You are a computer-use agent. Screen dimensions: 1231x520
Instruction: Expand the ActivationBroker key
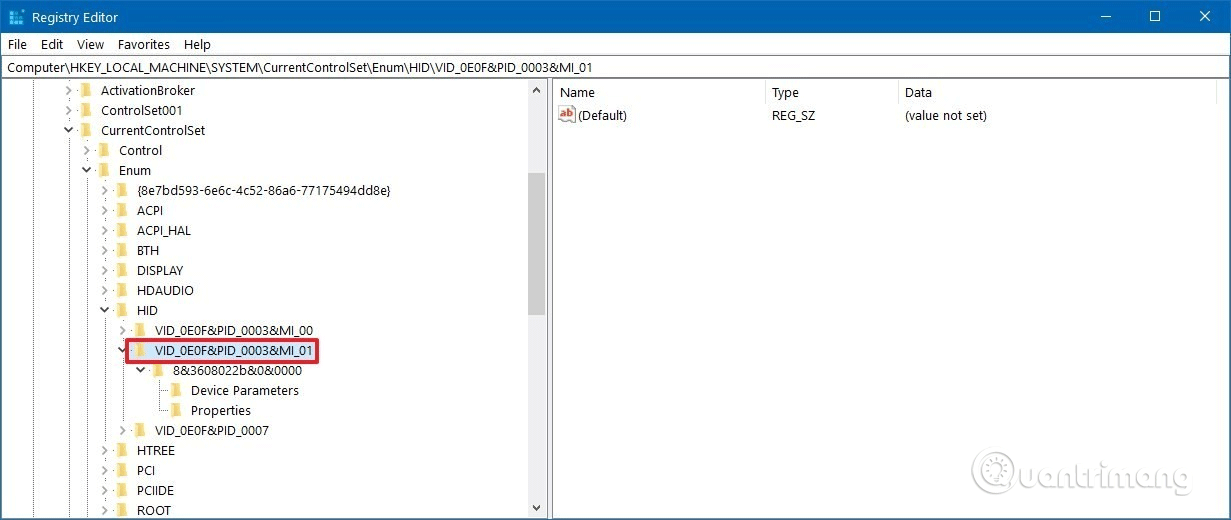[69, 90]
